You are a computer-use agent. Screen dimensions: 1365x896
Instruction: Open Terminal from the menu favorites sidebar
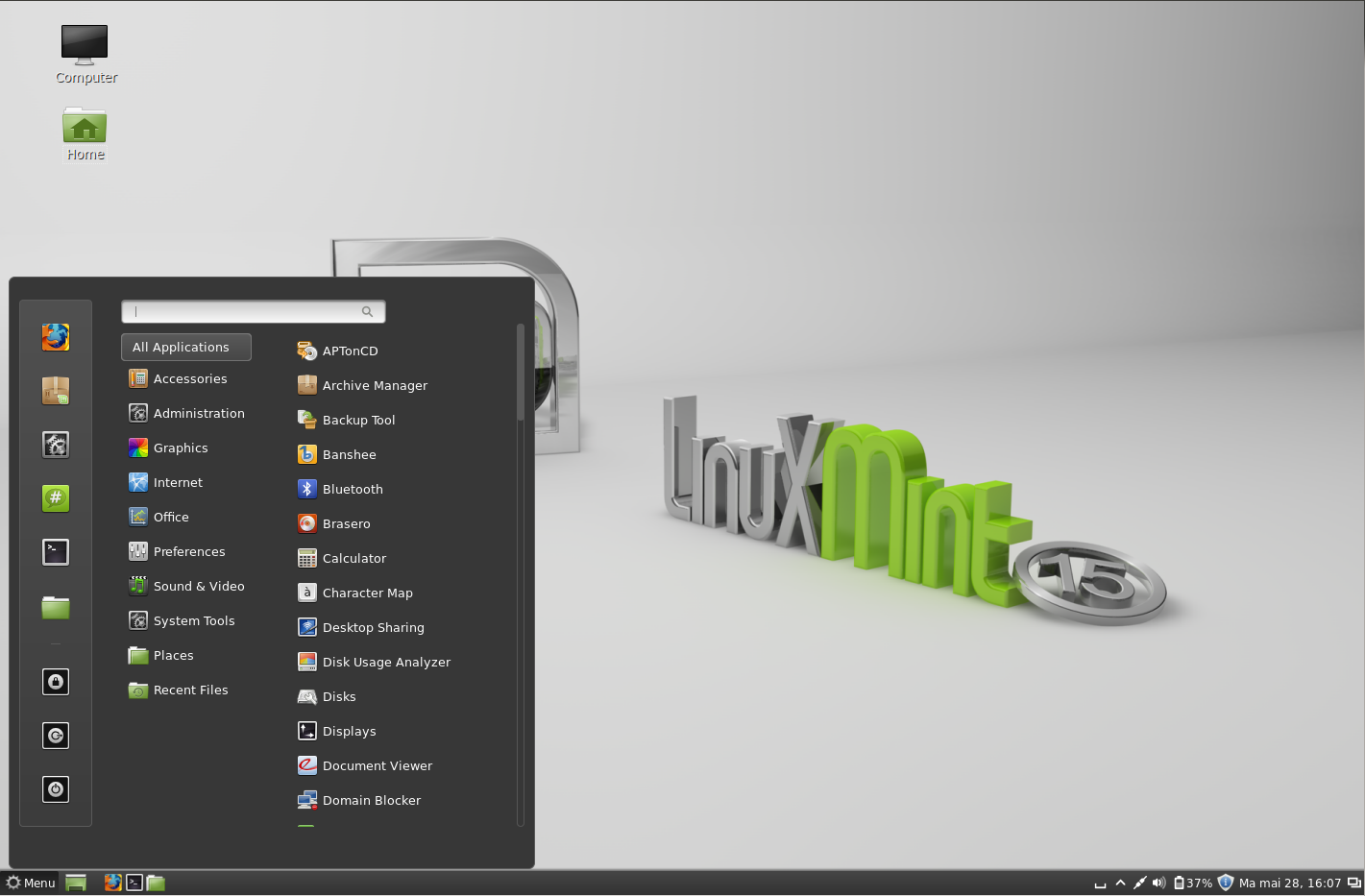[x=56, y=552]
